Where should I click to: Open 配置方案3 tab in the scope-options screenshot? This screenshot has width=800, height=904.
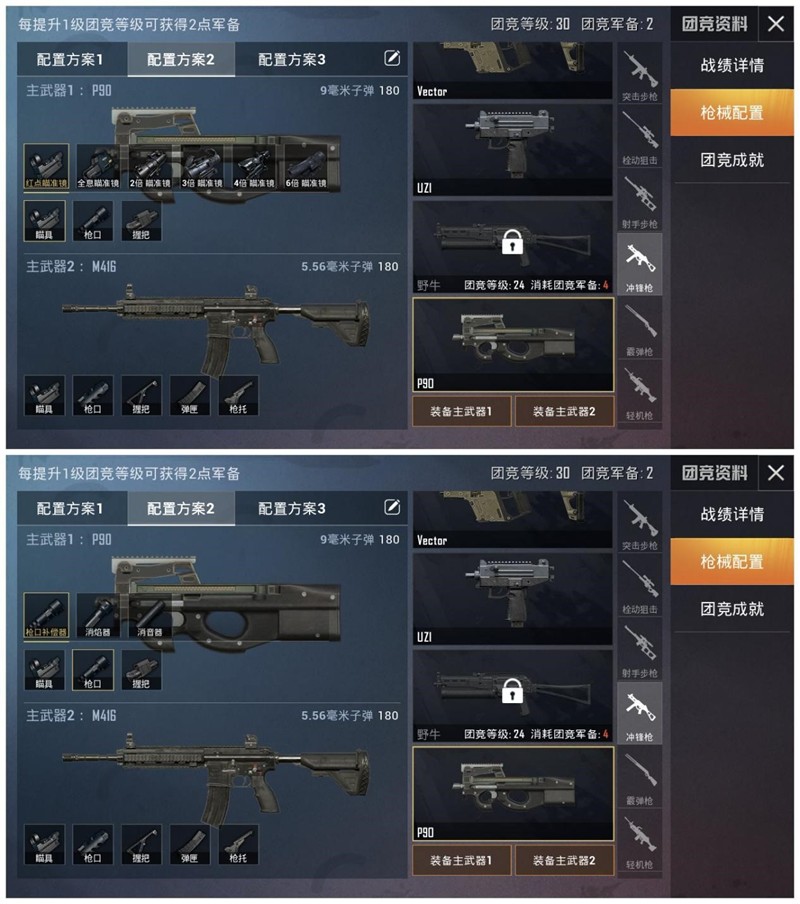pyautogui.click(x=292, y=59)
